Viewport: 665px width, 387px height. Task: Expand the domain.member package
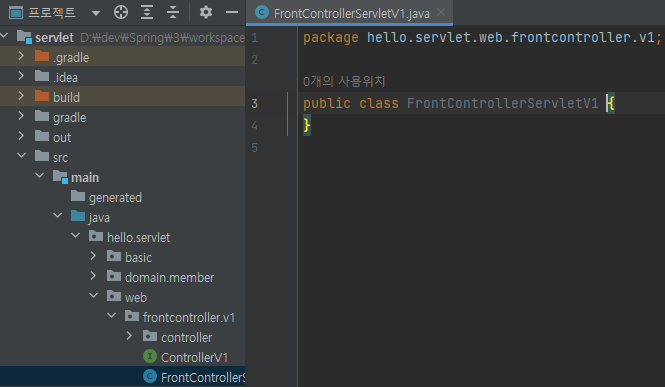[93, 276]
